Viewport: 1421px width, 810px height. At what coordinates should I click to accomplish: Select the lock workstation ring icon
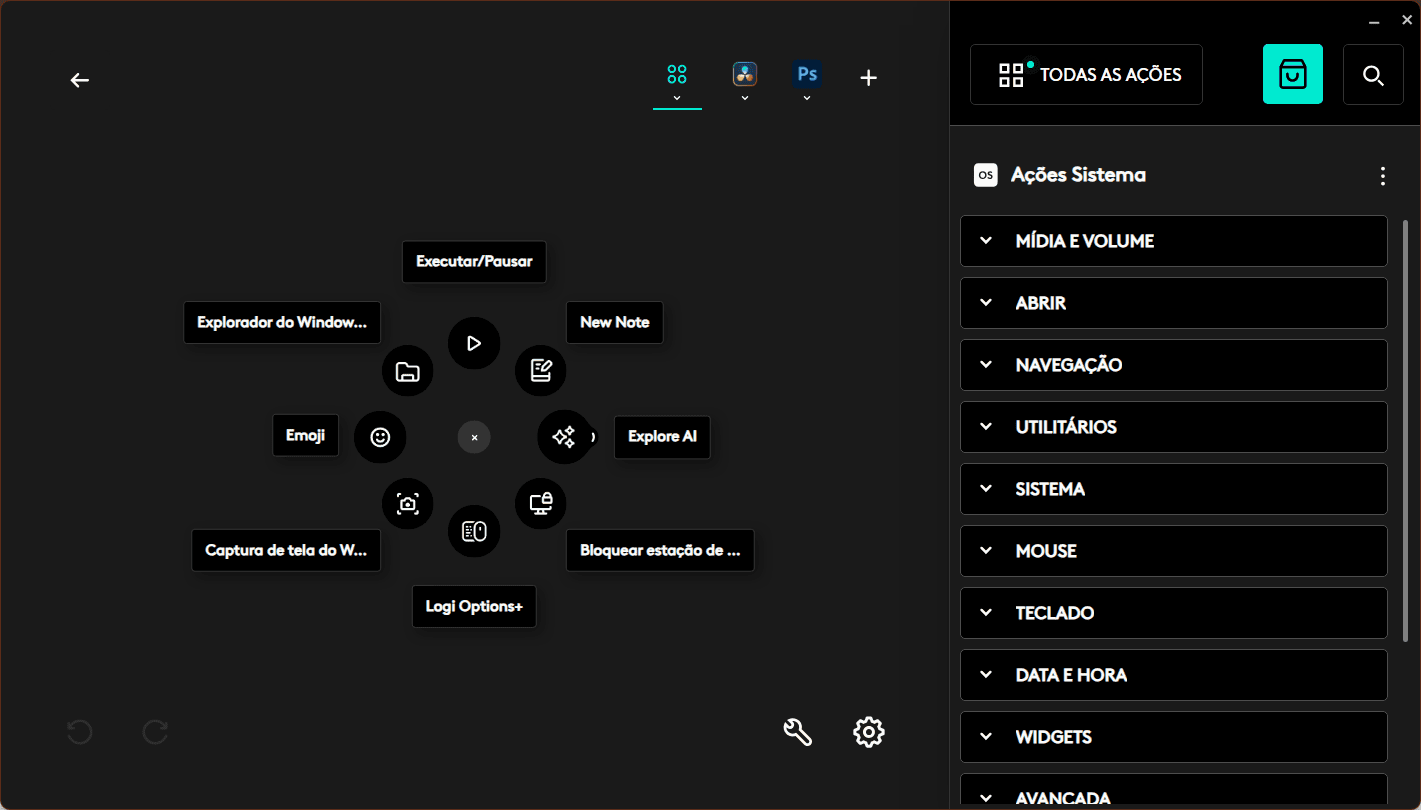click(x=541, y=504)
